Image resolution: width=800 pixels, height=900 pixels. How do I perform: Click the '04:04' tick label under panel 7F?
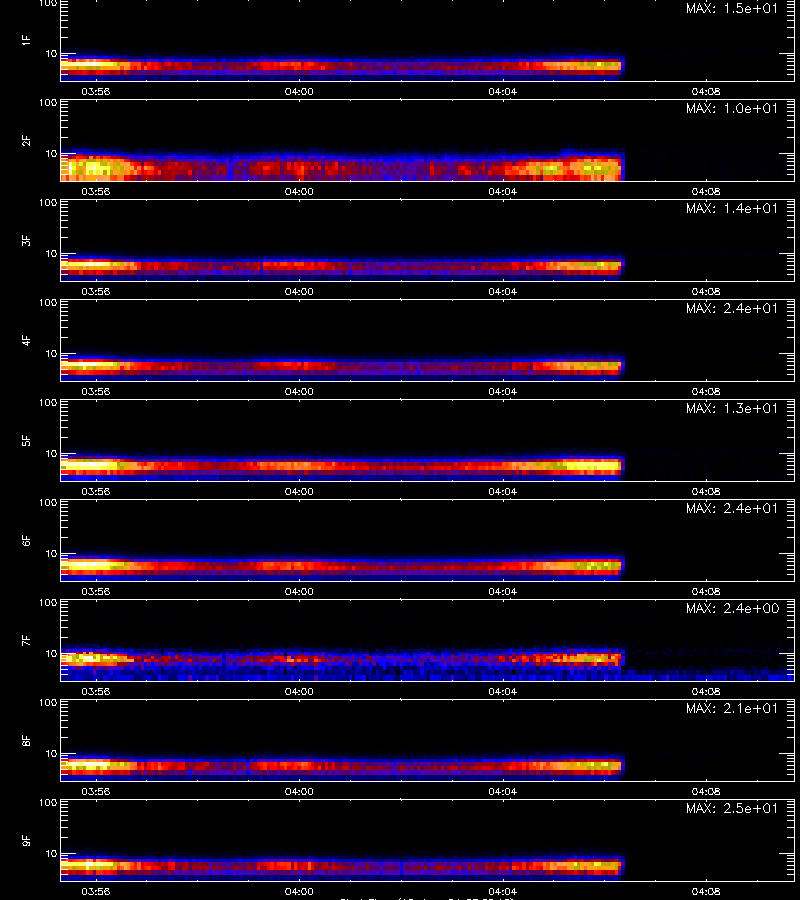click(503, 692)
